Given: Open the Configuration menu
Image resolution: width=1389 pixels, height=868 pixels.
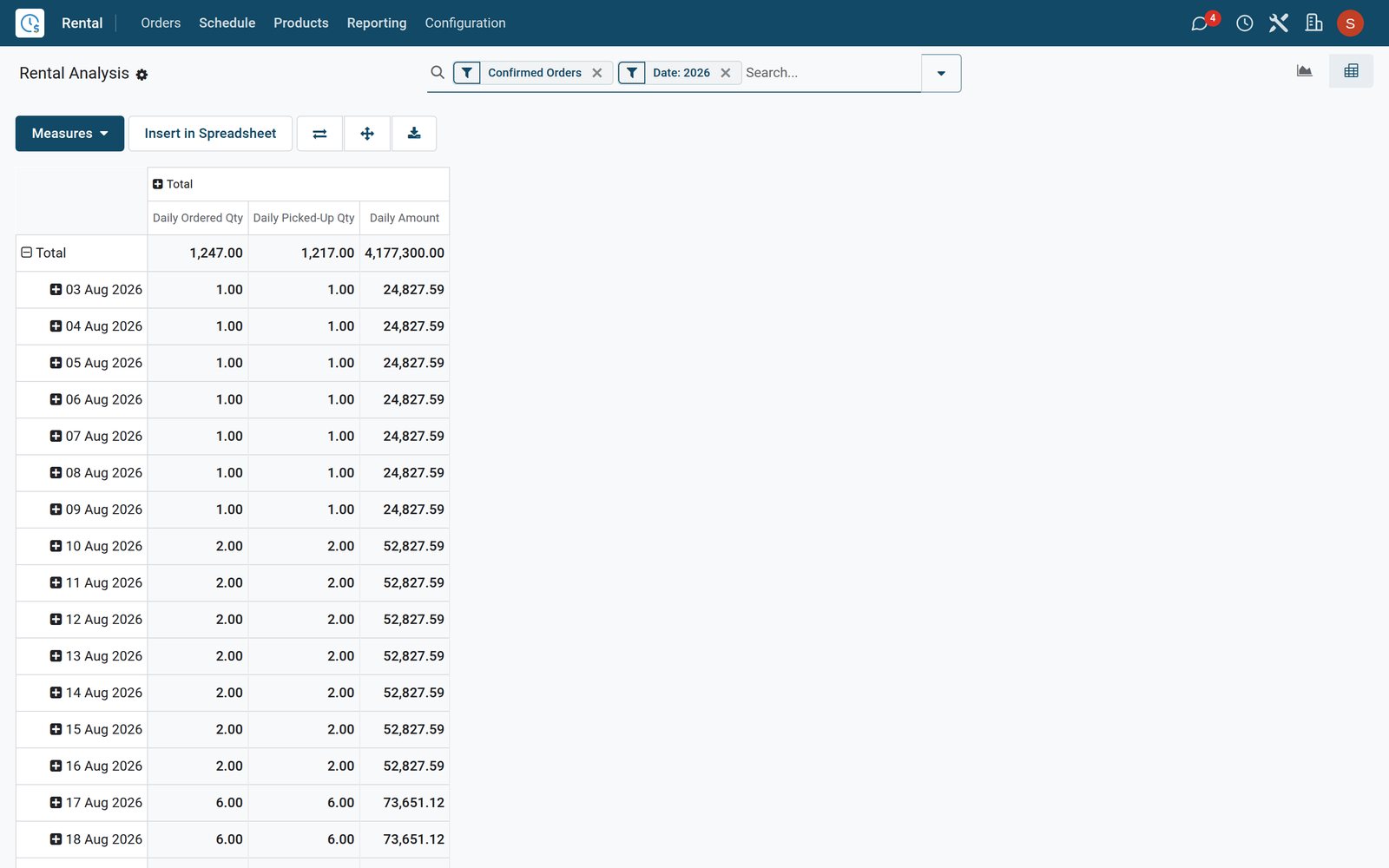Looking at the screenshot, I should (x=464, y=23).
